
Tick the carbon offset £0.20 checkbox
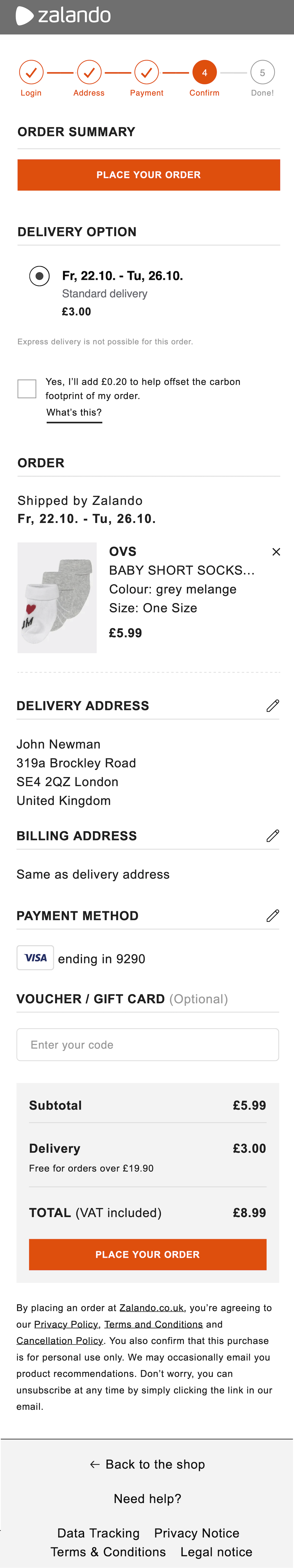point(27,388)
